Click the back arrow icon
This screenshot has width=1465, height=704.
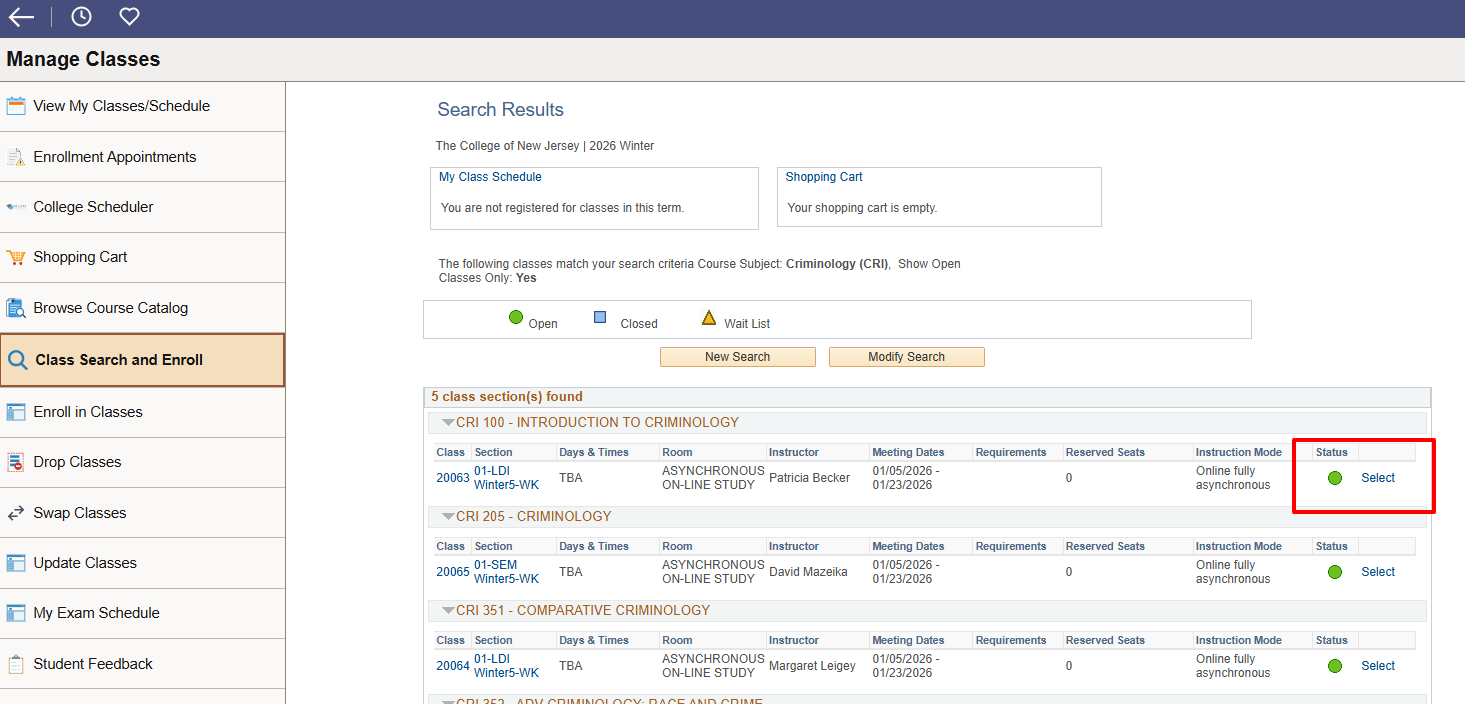[21, 17]
